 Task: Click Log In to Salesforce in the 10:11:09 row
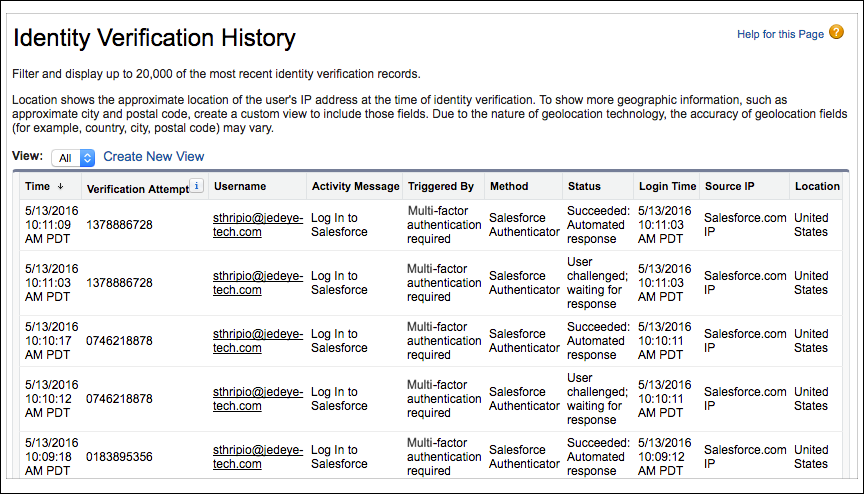(339, 225)
